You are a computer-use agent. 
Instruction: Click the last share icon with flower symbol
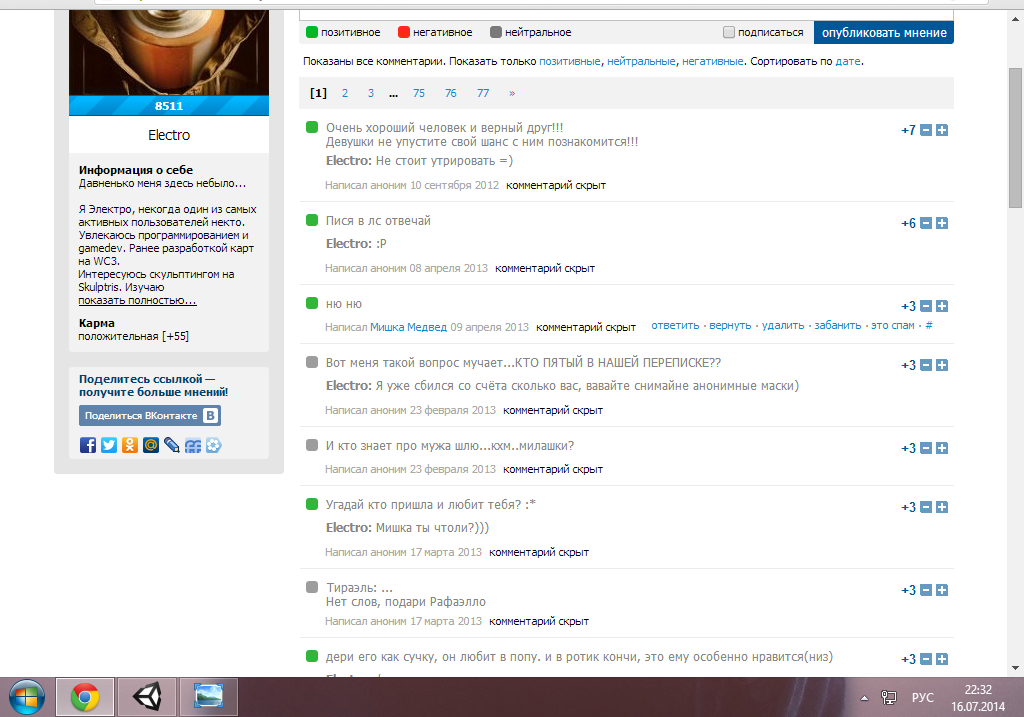[x=214, y=445]
